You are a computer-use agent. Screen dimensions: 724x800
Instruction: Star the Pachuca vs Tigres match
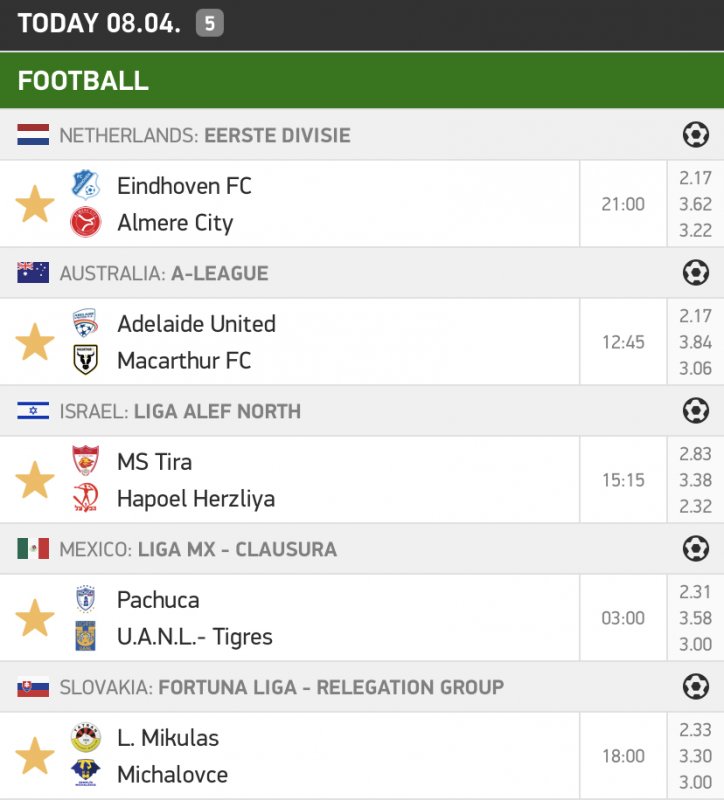pos(35,618)
